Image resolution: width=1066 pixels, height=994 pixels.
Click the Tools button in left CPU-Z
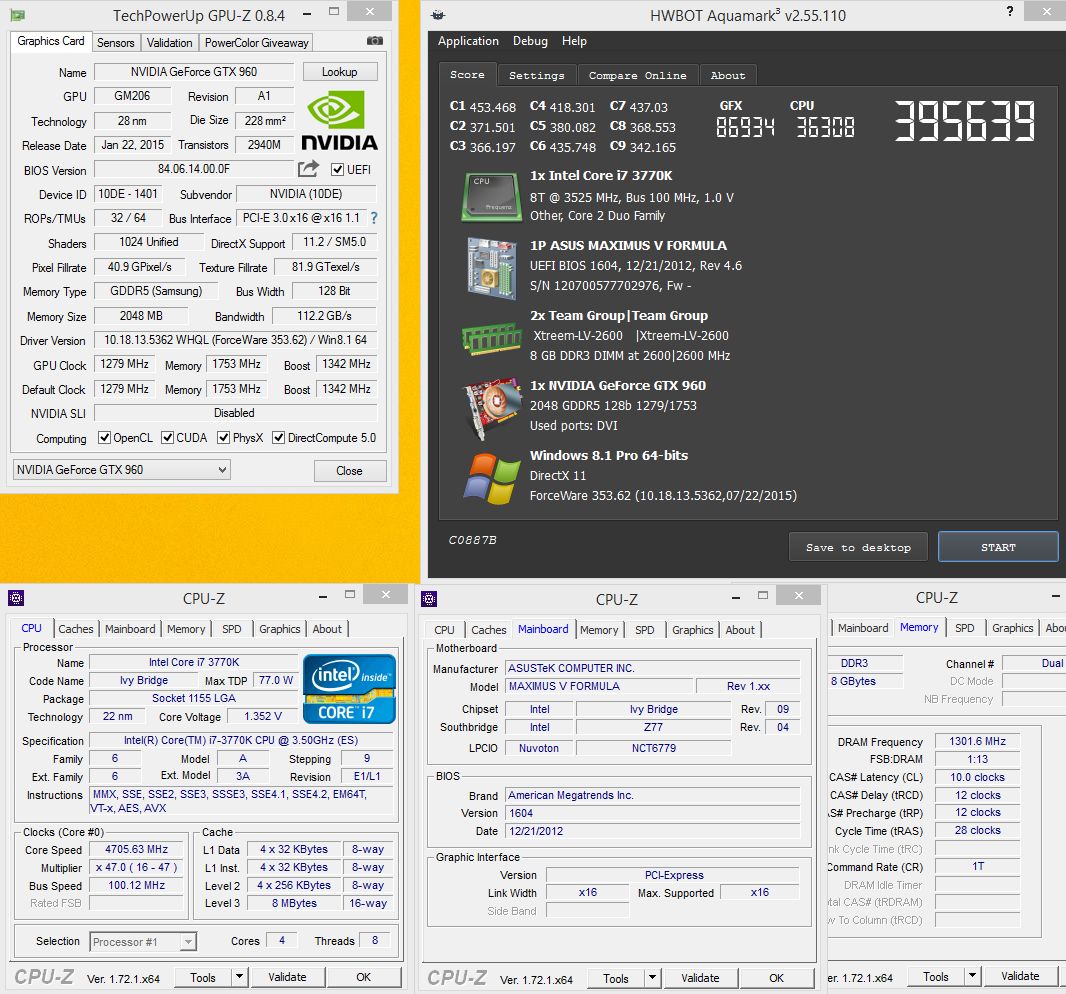pos(203,977)
